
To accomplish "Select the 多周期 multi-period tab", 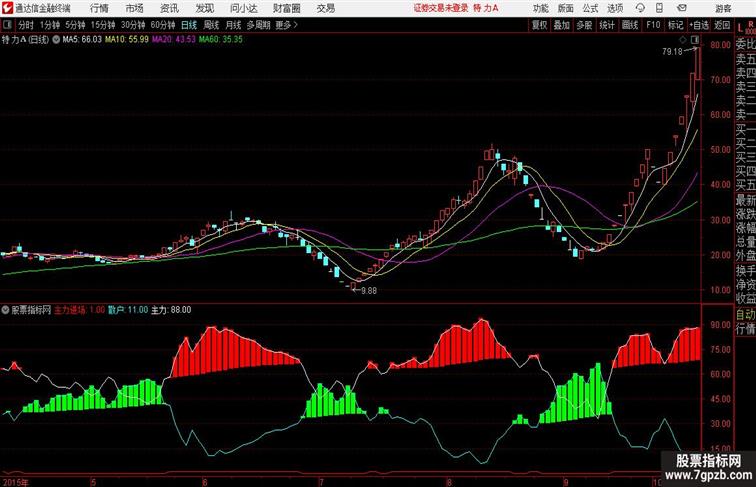I will pos(258,25).
